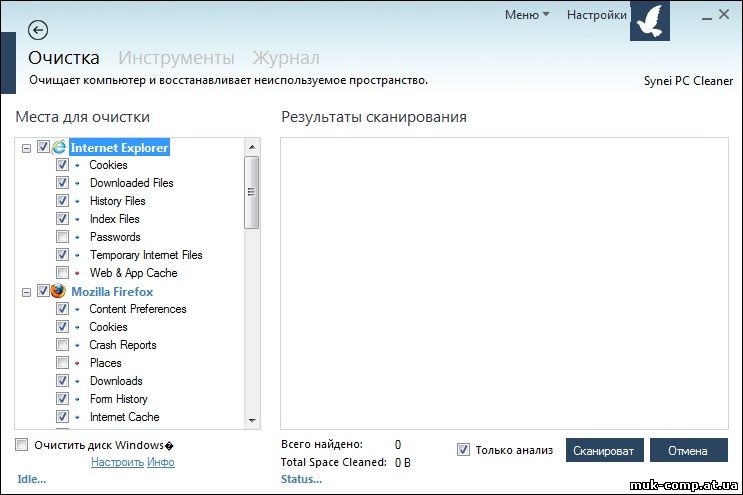
Task: Open the Меню dropdown
Action: 527,15
